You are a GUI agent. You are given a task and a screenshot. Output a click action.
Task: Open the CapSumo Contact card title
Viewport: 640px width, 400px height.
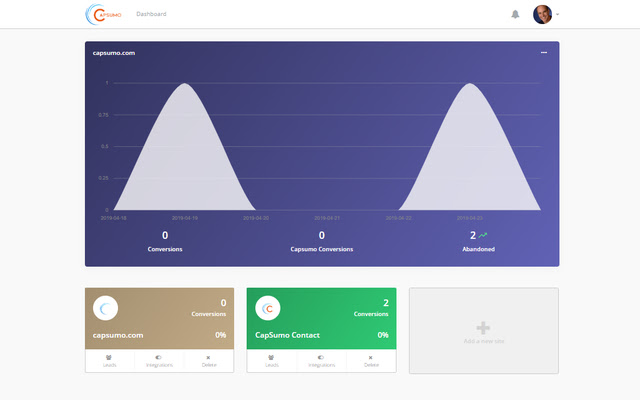click(287, 335)
